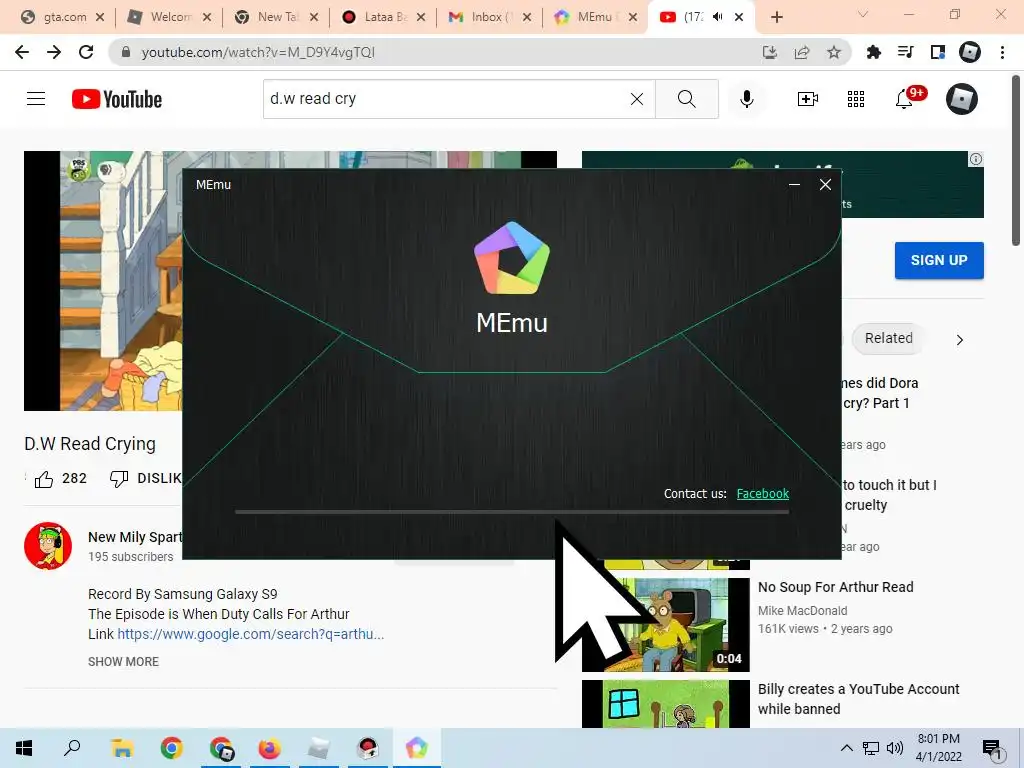Switch to the Lataa tab

click(x=383, y=17)
